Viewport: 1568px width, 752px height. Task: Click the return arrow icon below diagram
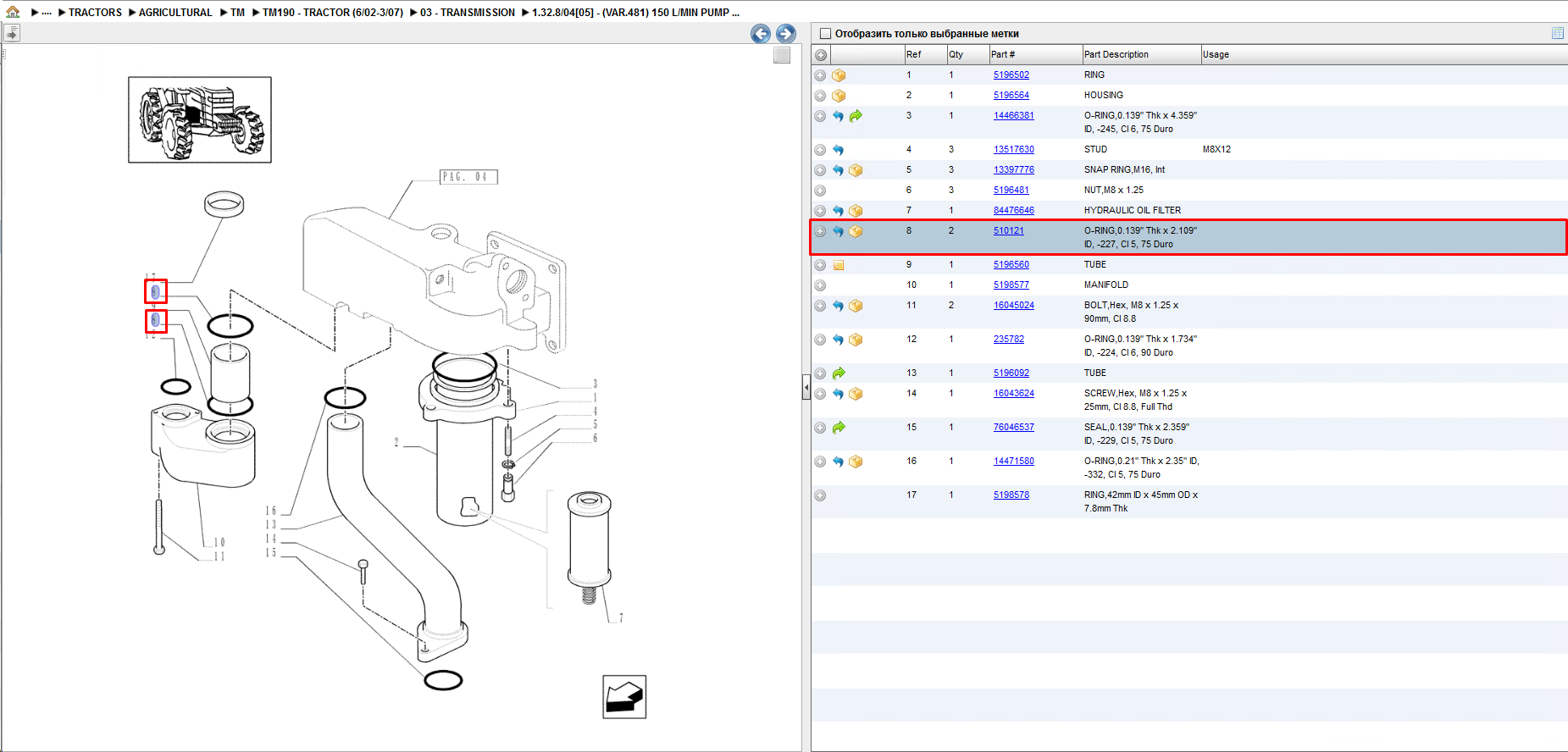624,697
